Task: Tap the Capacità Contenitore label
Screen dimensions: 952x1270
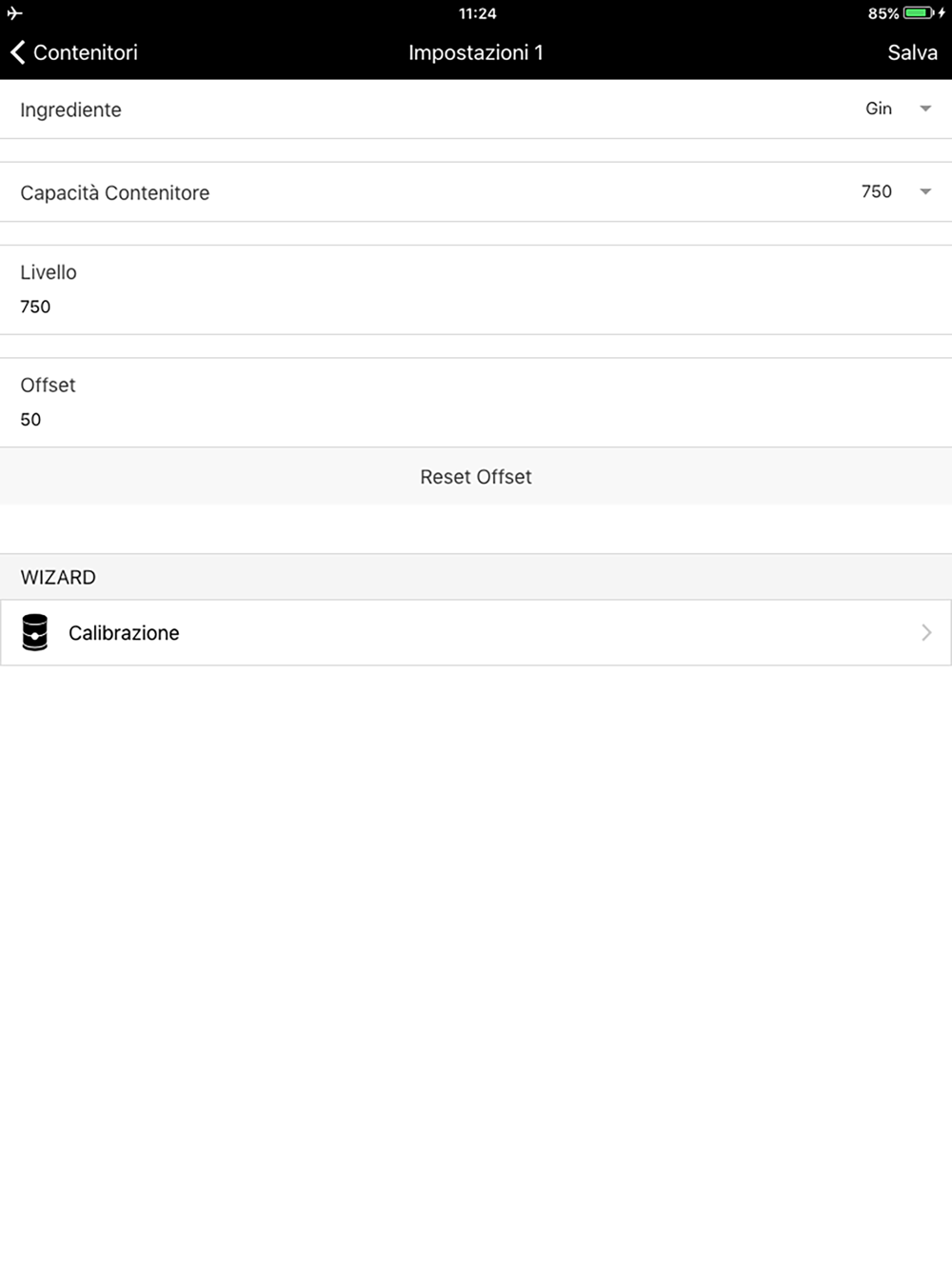Action: 114,192
